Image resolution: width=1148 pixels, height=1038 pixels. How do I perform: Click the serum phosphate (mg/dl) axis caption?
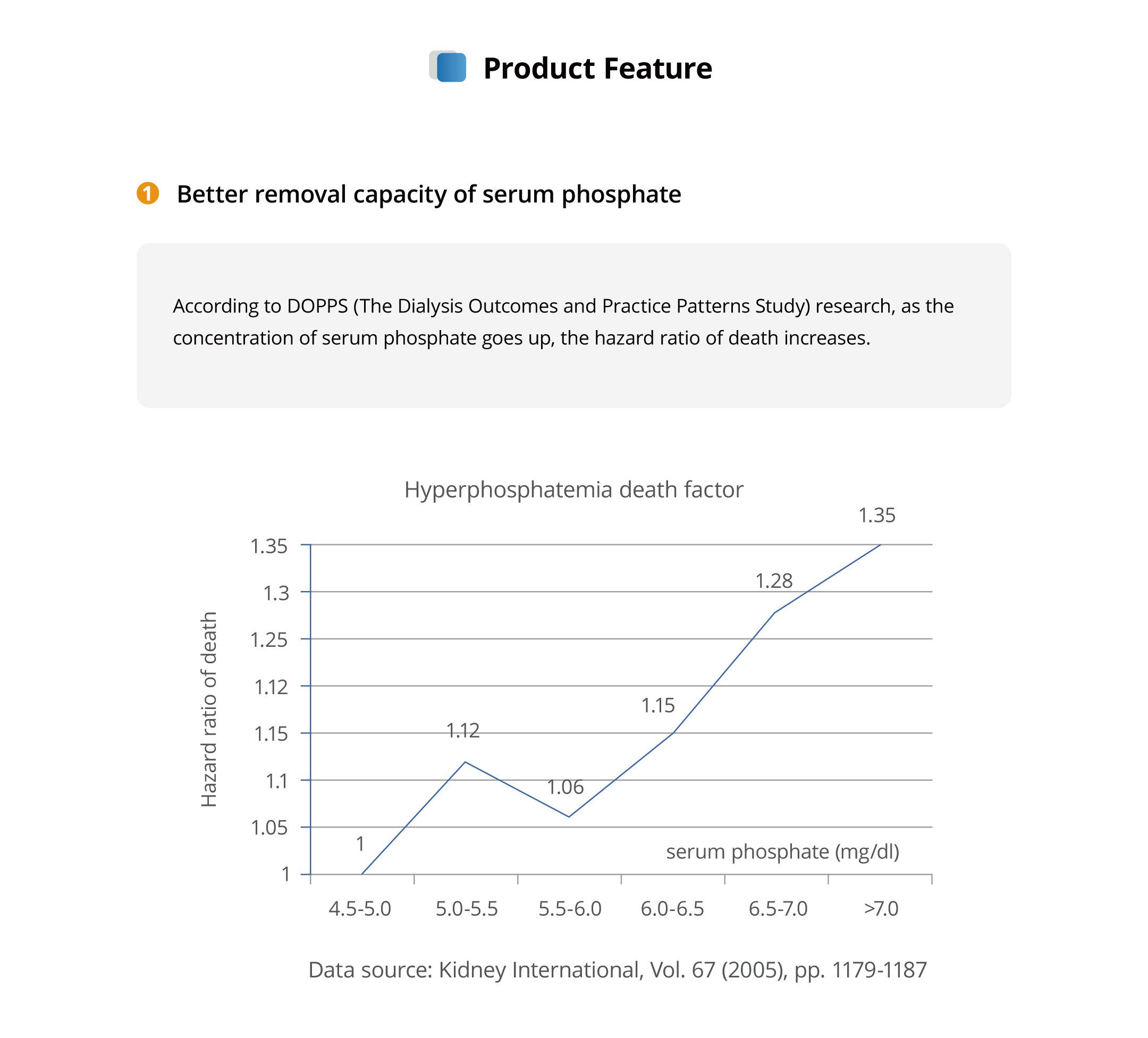pyautogui.click(x=782, y=852)
